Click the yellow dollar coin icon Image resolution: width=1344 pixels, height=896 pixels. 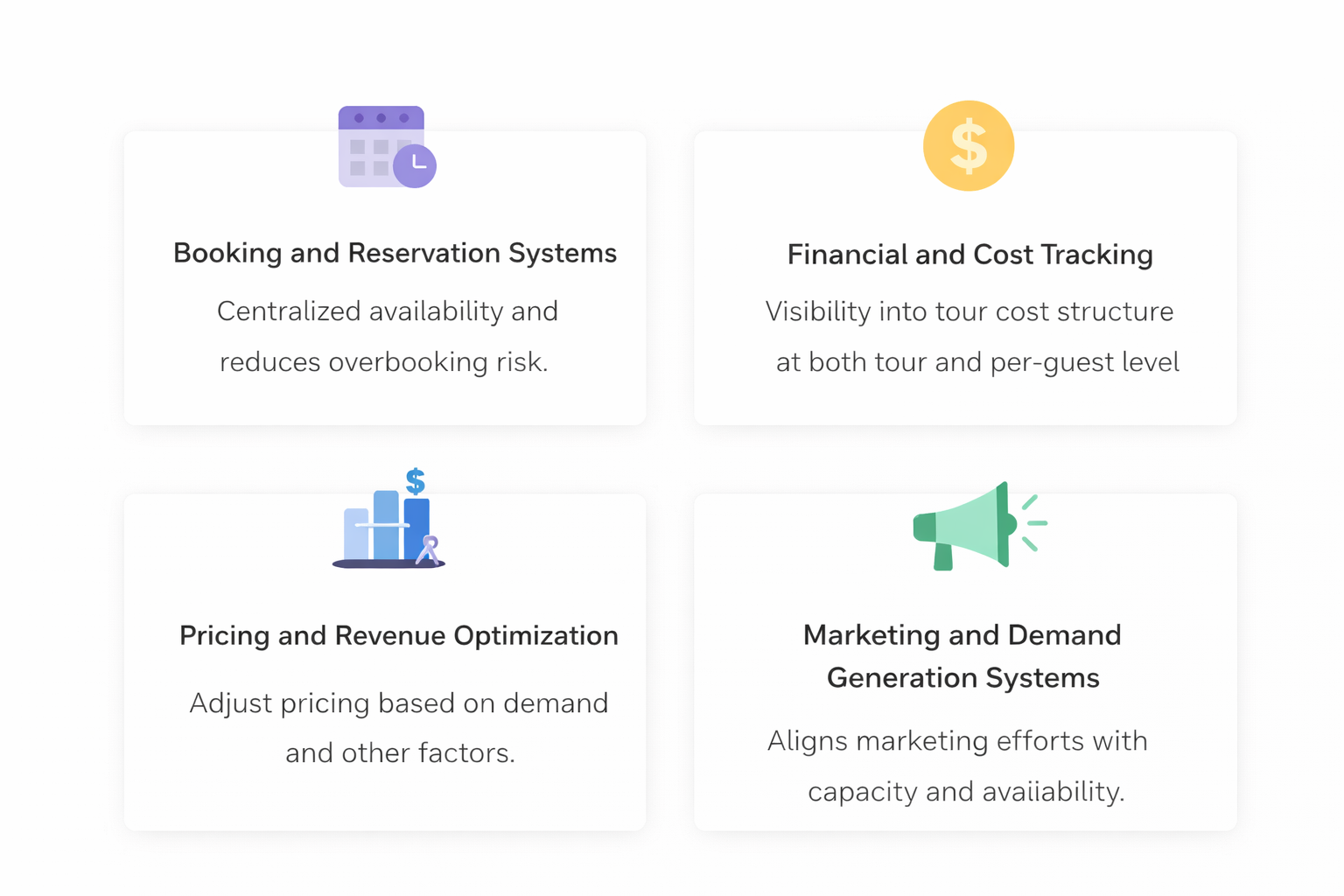click(x=969, y=145)
